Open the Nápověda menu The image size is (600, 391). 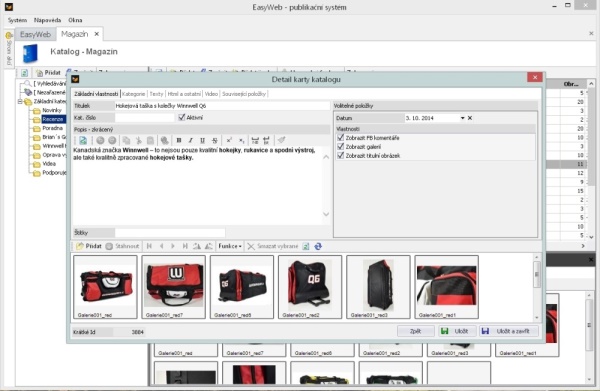[x=47, y=20]
